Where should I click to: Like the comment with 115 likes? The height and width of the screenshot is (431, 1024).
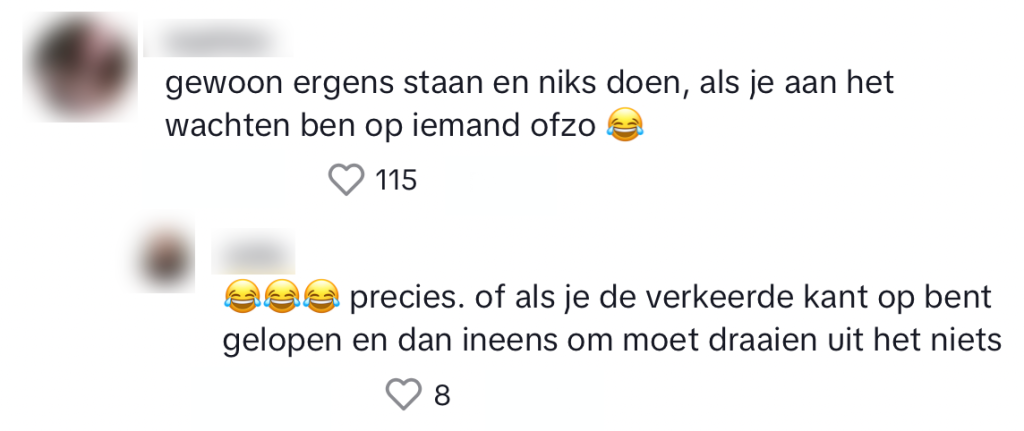(346, 180)
